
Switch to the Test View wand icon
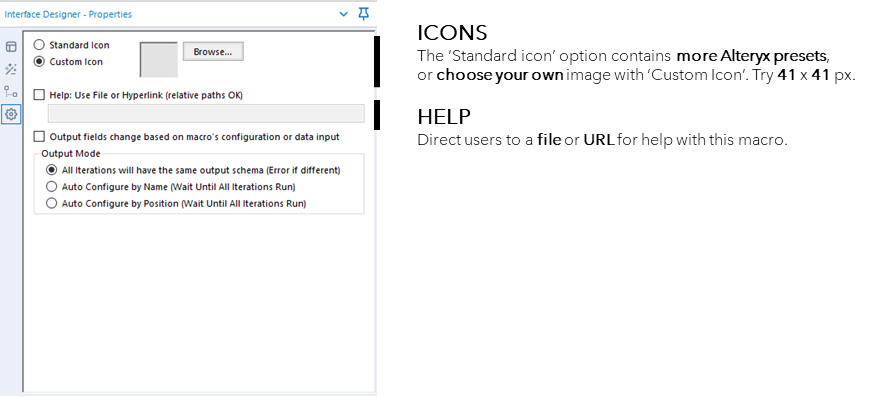coord(11,69)
